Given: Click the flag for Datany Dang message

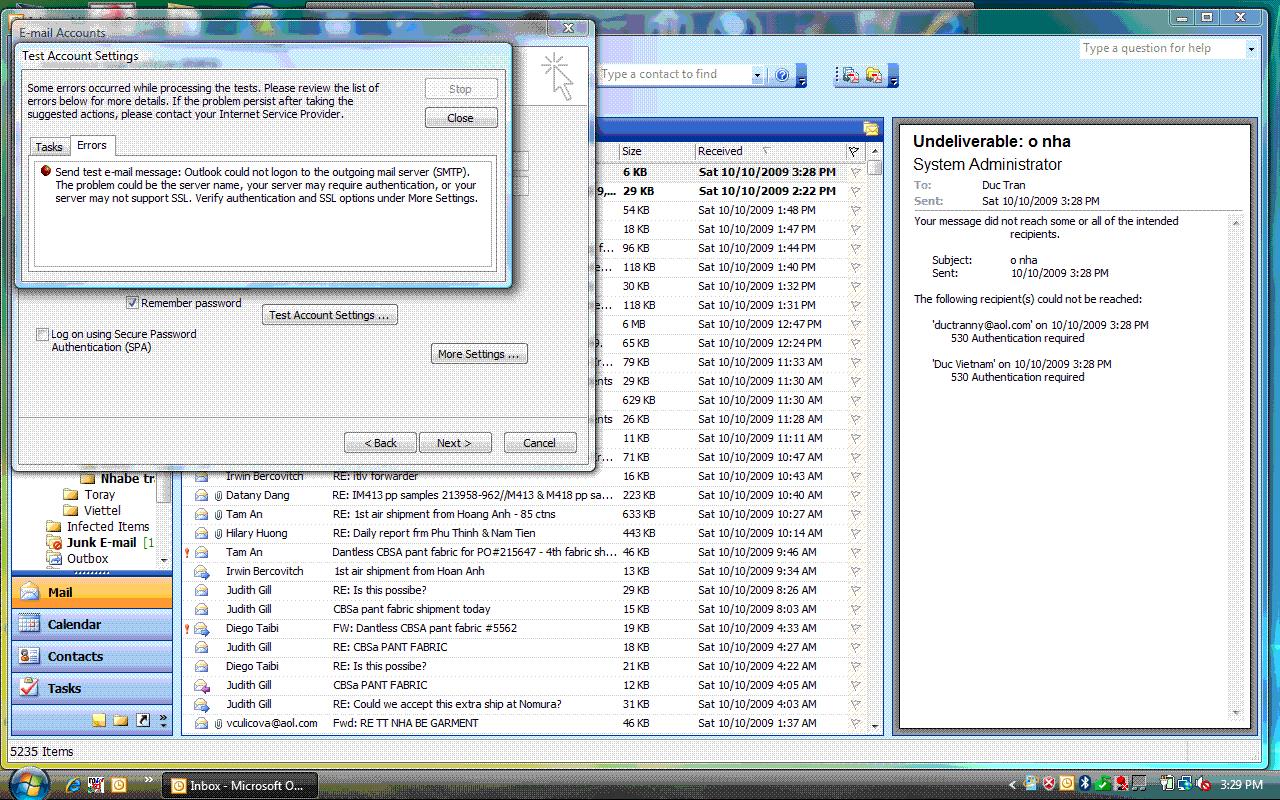Looking at the screenshot, I should pyautogui.click(x=855, y=495).
